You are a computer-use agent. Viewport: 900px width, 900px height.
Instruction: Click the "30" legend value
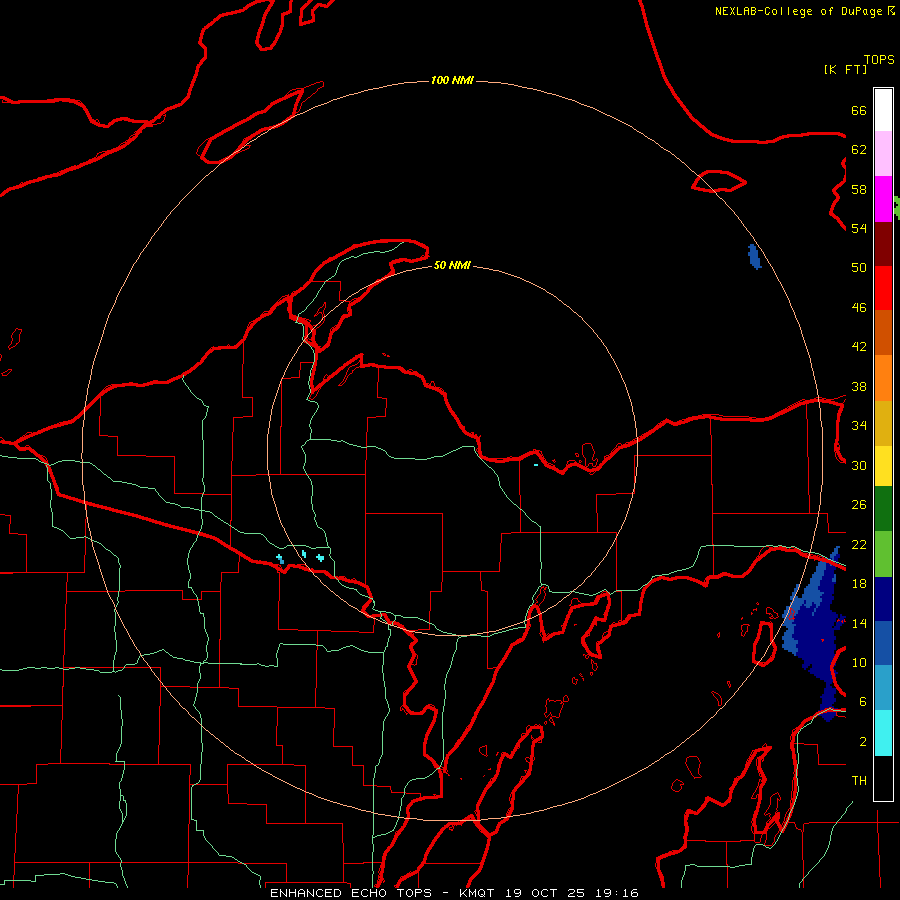[x=859, y=465]
